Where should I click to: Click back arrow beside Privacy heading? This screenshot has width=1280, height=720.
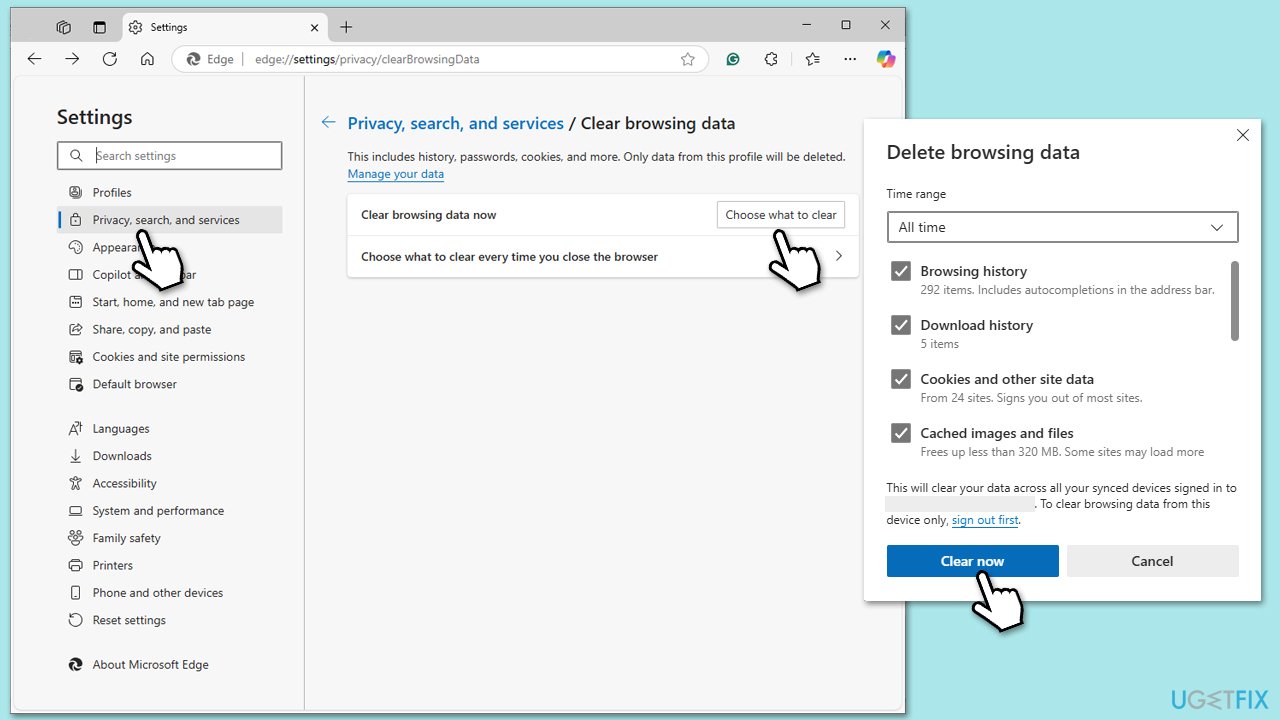[x=328, y=123]
